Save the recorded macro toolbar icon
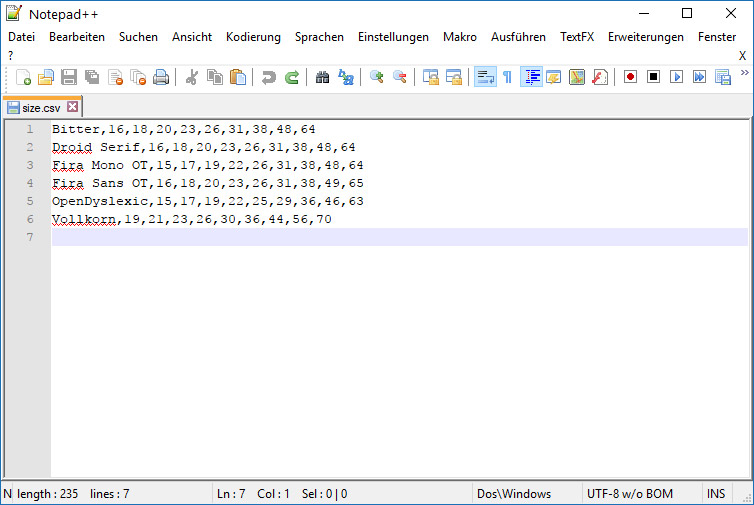 (x=723, y=77)
